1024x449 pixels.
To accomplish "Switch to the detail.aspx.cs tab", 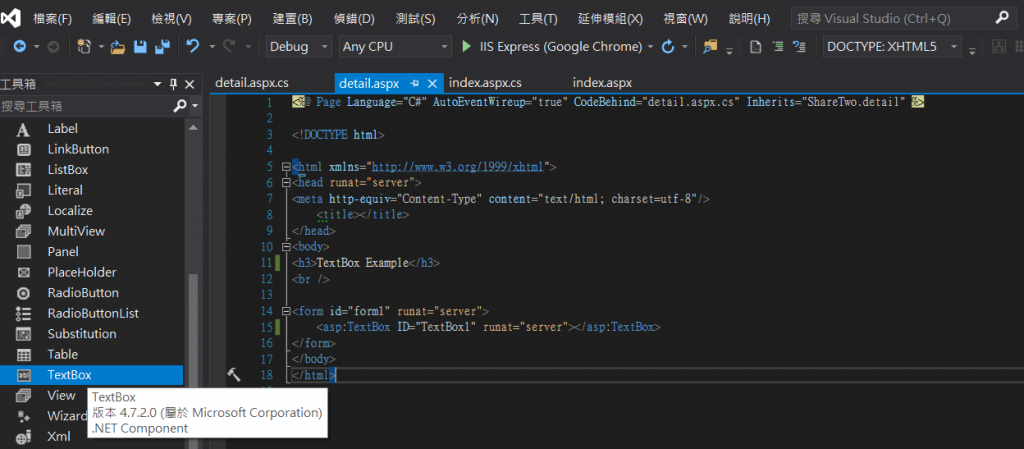I will coord(252,83).
